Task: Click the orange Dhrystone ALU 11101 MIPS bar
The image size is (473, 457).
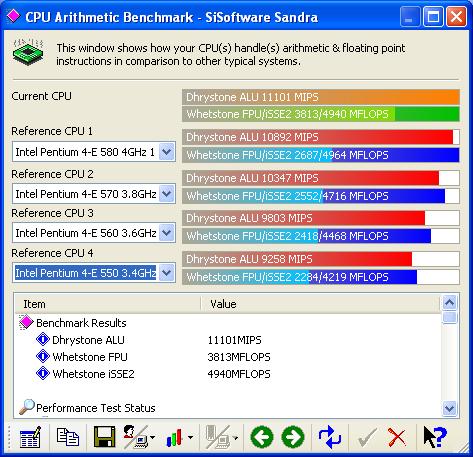Action: (321, 97)
